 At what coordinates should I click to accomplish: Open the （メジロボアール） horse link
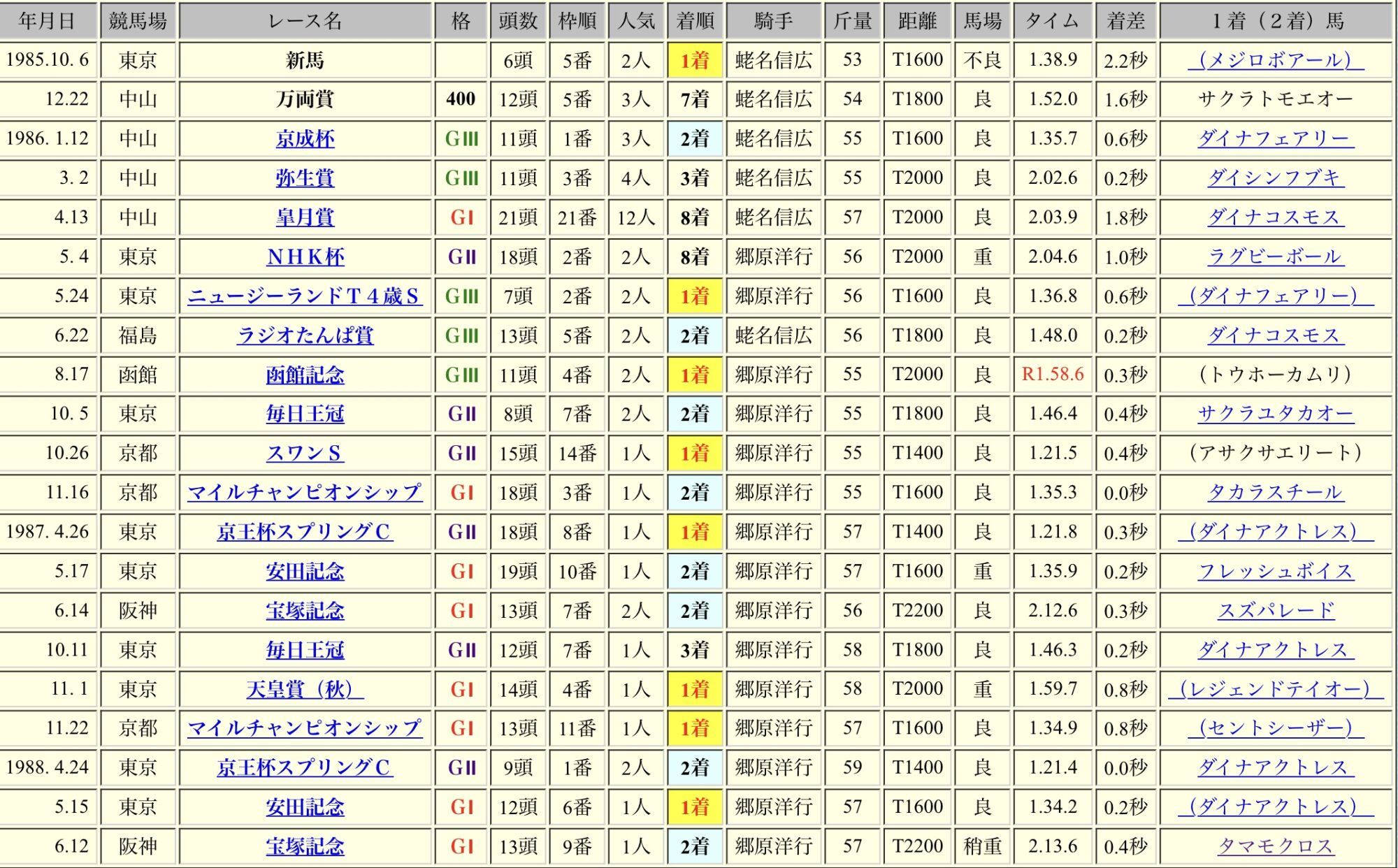click(x=1276, y=60)
